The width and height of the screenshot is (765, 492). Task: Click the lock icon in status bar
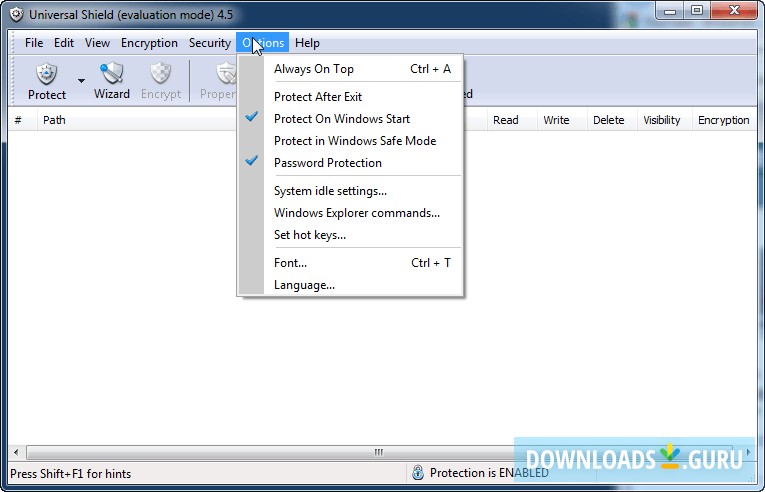[x=418, y=472]
